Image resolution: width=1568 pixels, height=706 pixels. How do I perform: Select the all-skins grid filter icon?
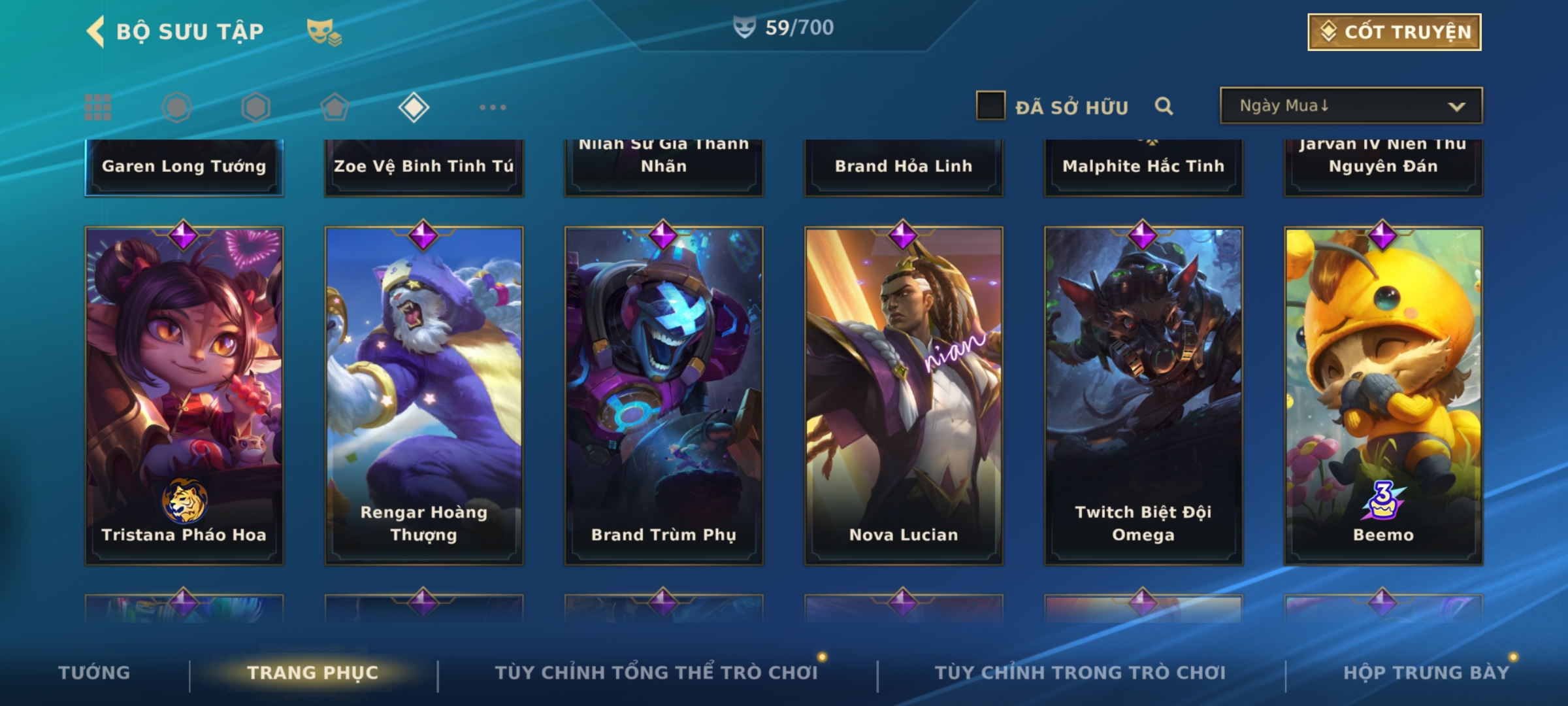click(x=98, y=107)
